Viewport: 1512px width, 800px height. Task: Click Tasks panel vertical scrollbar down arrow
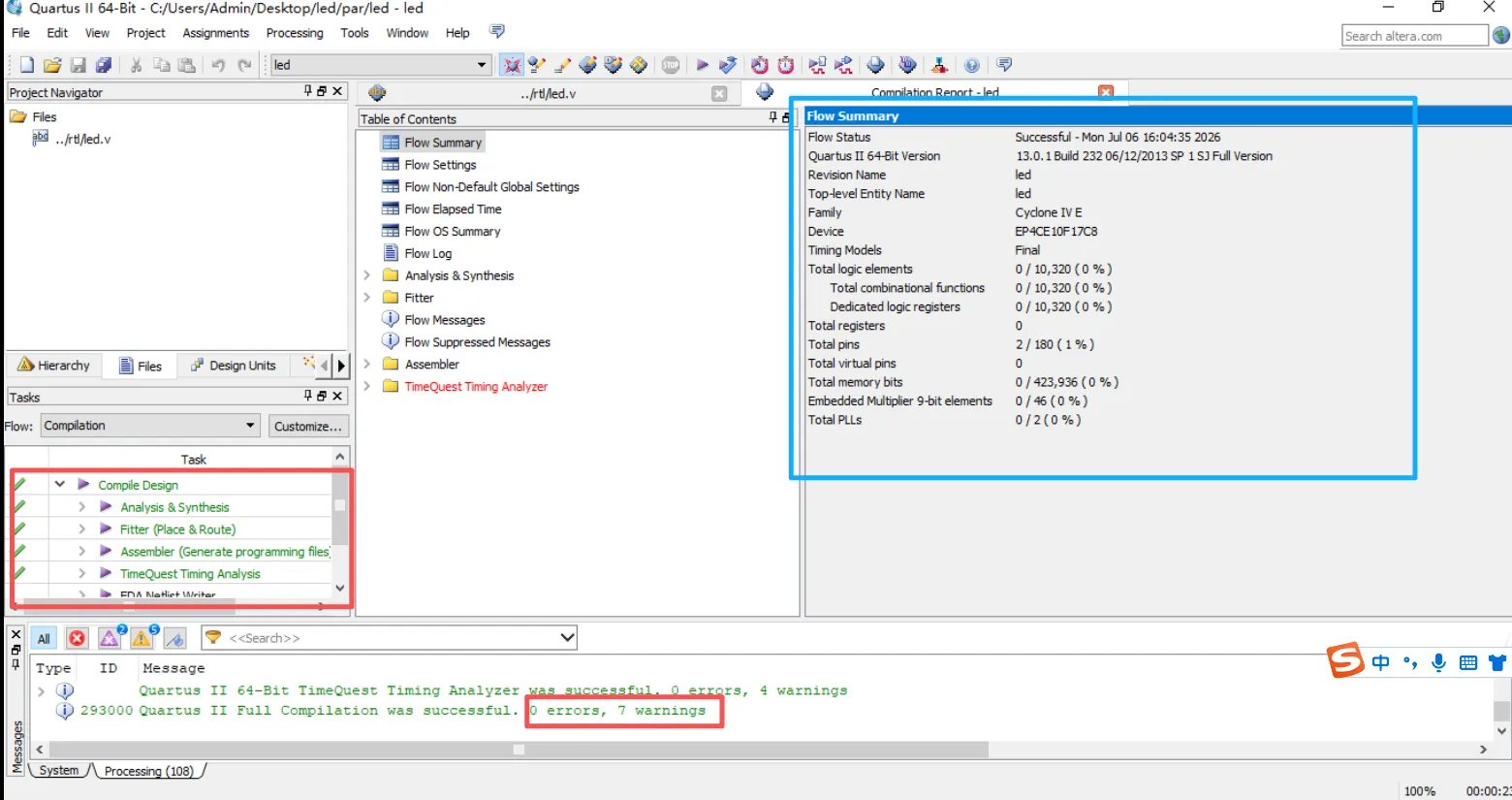[x=339, y=588]
